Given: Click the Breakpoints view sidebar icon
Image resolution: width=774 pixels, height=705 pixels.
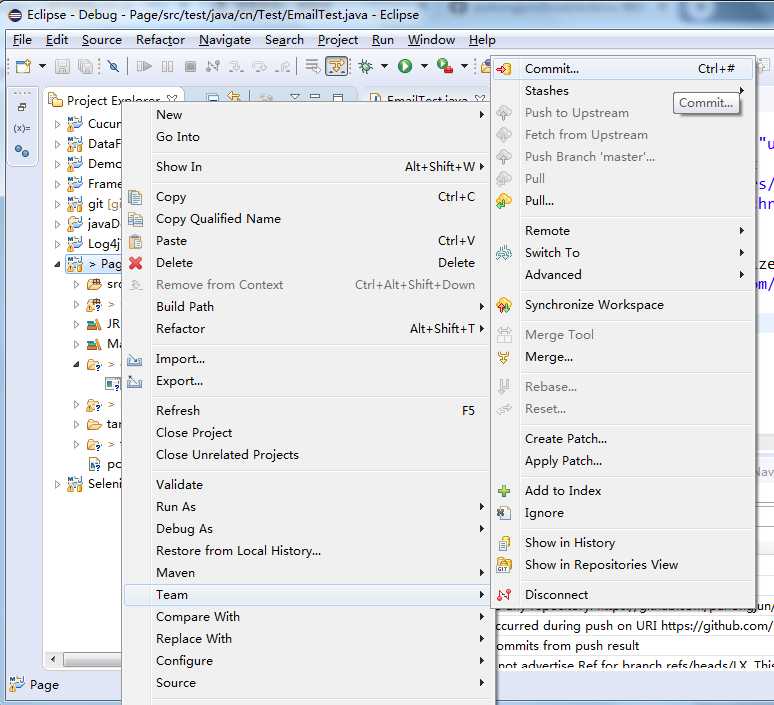Looking at the screenshot, I should click(22, 151).
